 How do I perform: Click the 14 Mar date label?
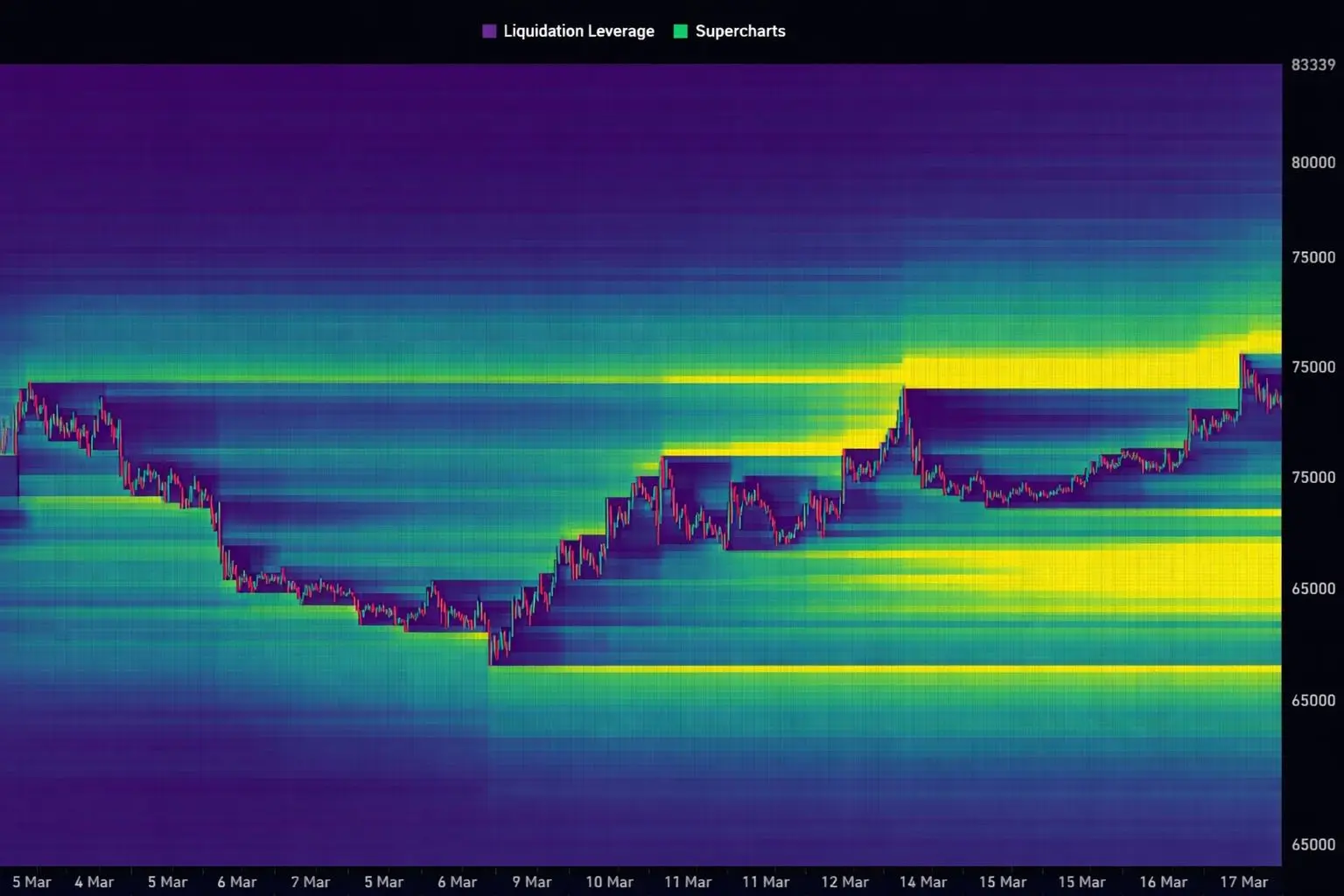[923, 882]
